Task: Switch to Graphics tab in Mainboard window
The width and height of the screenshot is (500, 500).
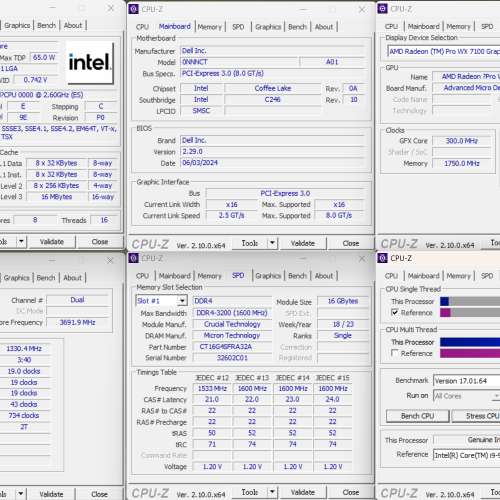Action: (x=268, y=27)
